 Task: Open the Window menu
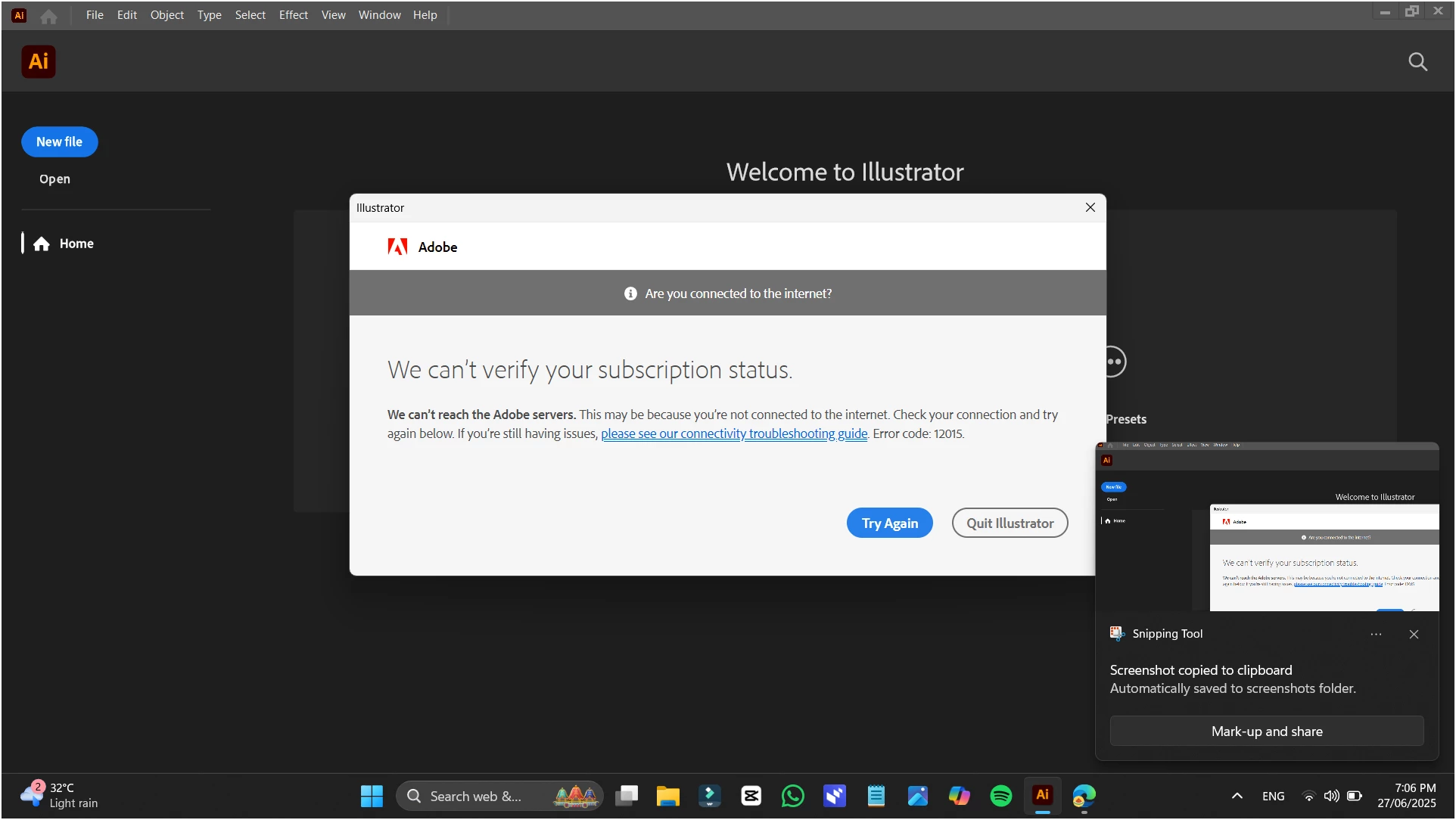point(379,14)
